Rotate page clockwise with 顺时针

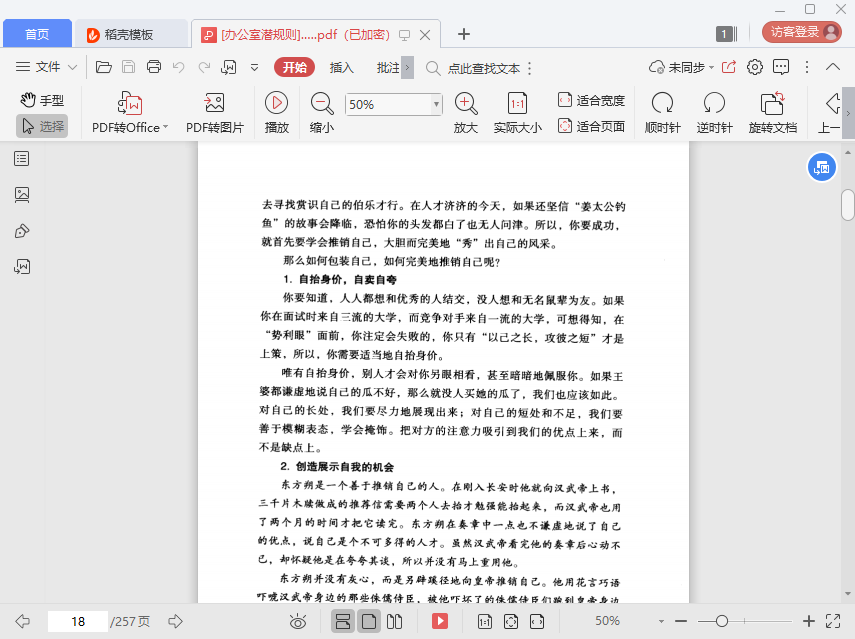point(663,113)
